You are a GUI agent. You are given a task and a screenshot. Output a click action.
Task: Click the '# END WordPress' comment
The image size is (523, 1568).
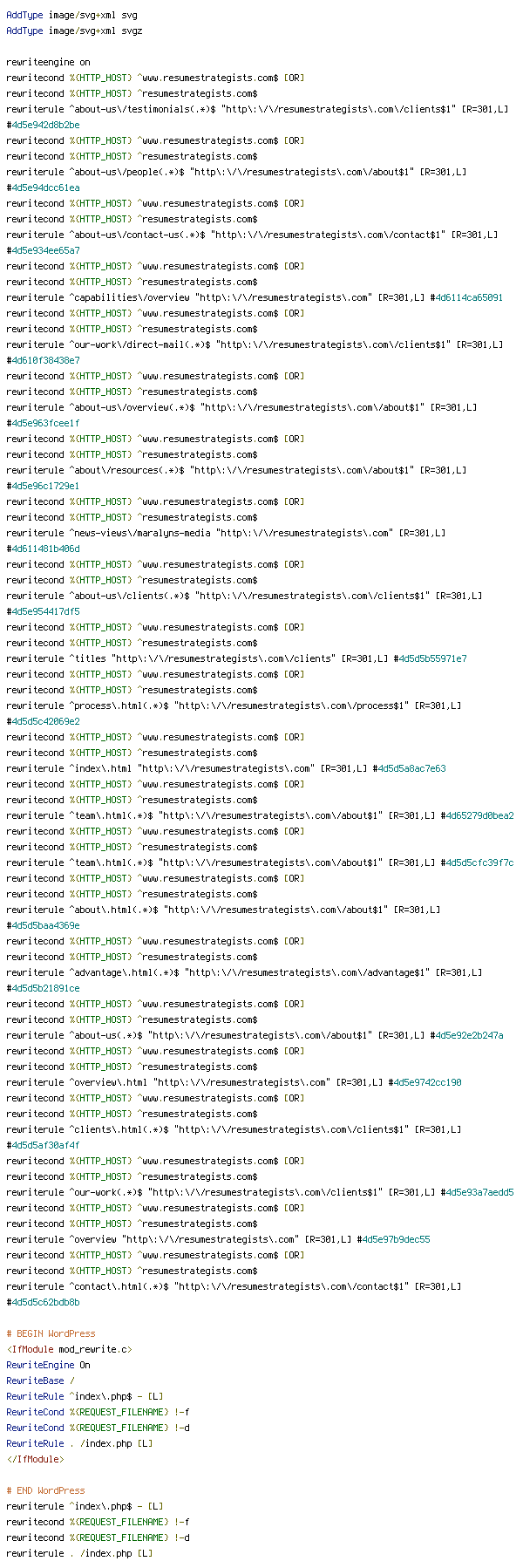[45, 1491]
